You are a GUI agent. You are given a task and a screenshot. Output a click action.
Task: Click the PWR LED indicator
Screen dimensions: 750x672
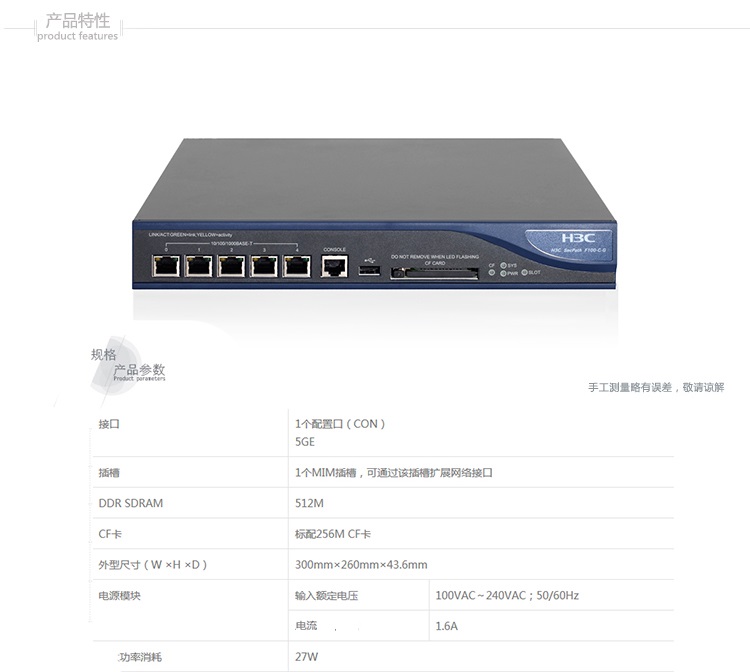(503, 273)
